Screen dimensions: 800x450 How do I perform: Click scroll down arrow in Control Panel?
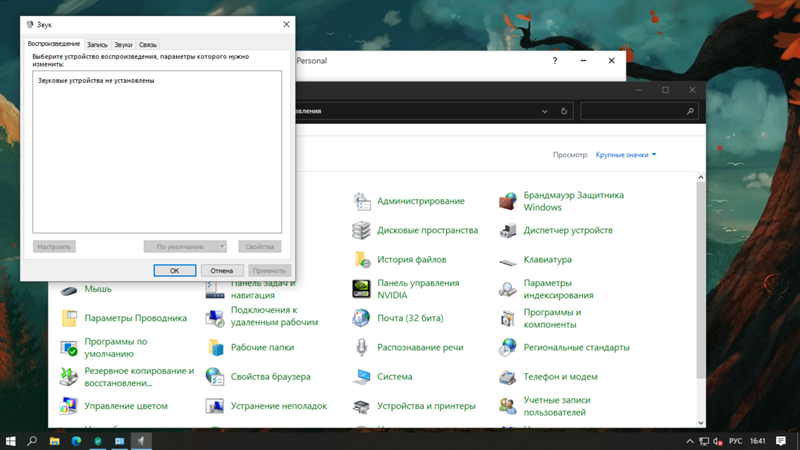pos(701,423)
